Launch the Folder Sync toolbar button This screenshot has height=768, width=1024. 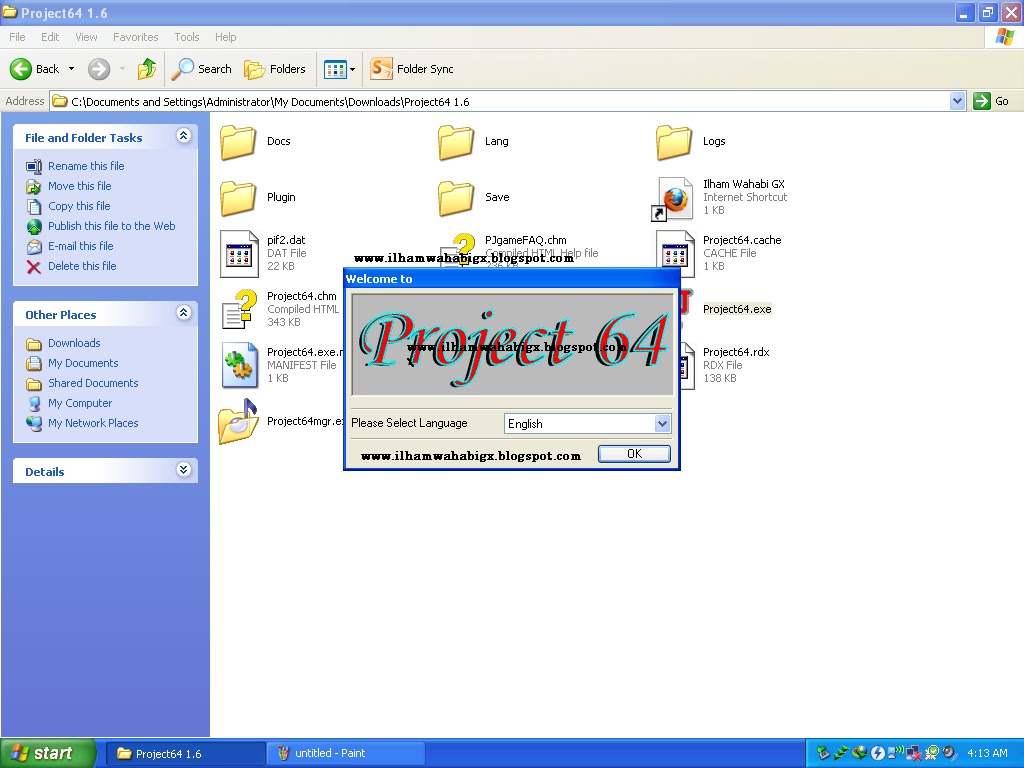pyautogui.click(x=412, y=69)
